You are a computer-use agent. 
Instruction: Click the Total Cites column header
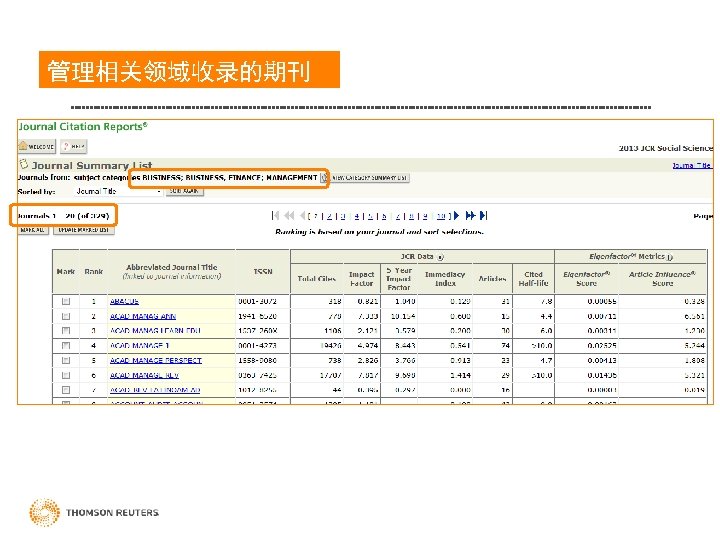(316, 278)
